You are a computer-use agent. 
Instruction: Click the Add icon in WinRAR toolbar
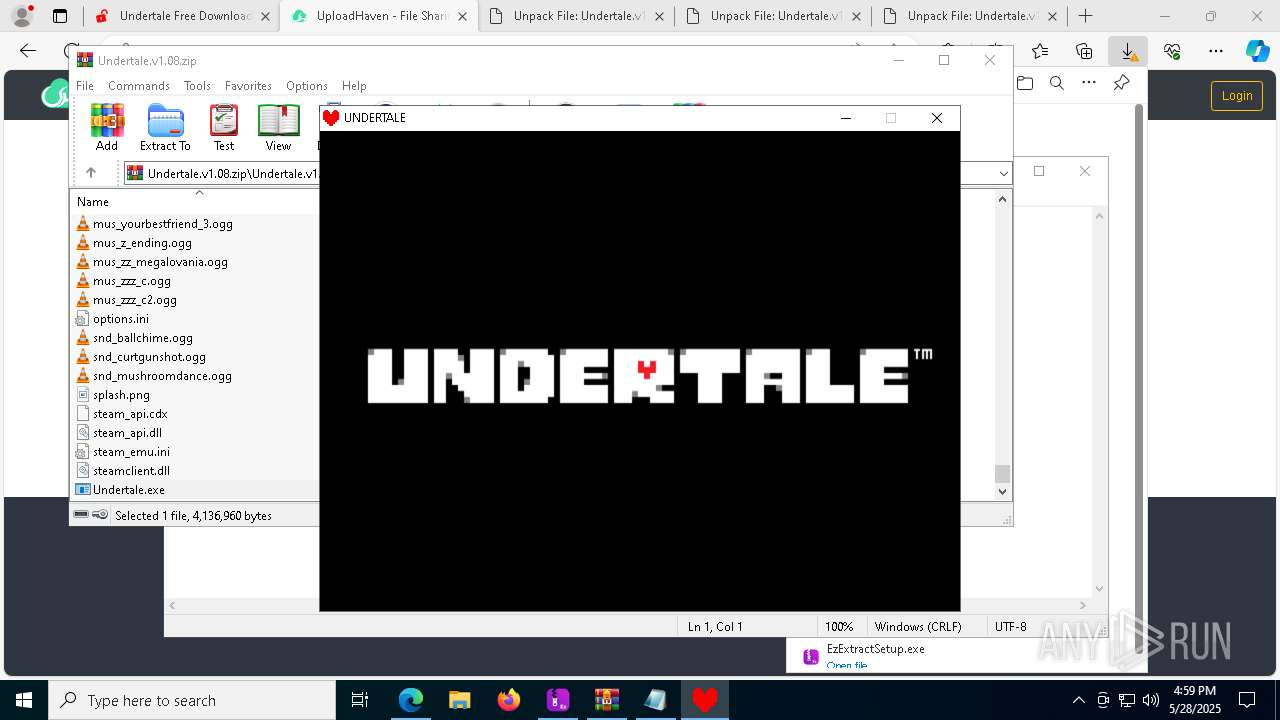pos(107,127)
